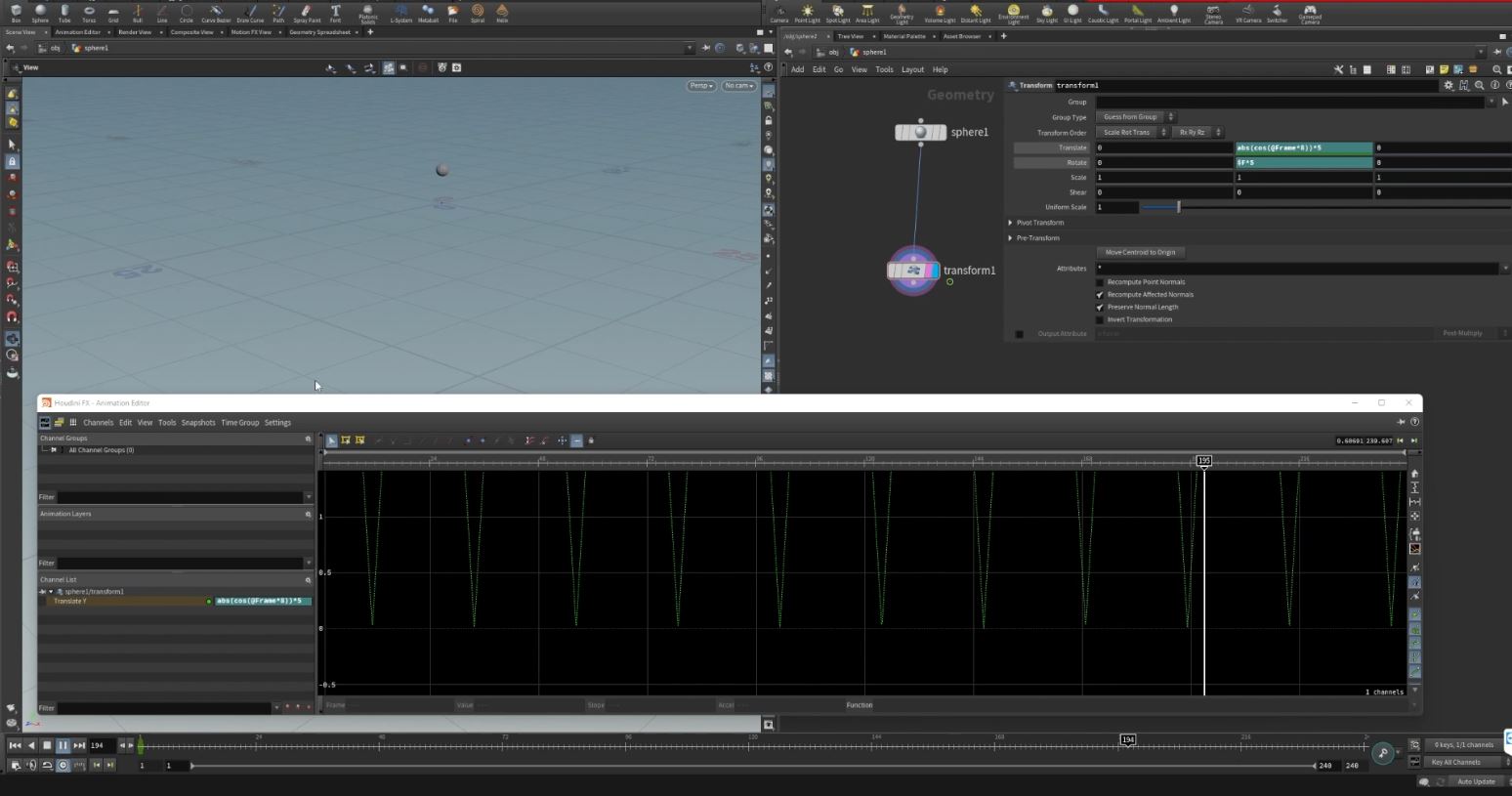1512x796 pixels.
Task: Toggle Invert Transformation checkbox
Action: [x=1100, y=319]
